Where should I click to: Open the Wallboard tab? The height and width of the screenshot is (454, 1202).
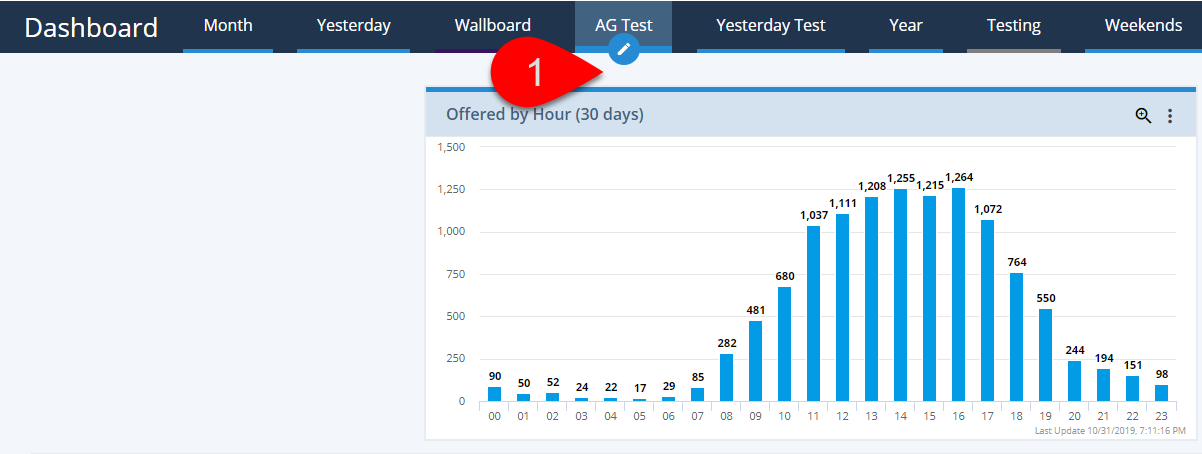click(492, 26)
